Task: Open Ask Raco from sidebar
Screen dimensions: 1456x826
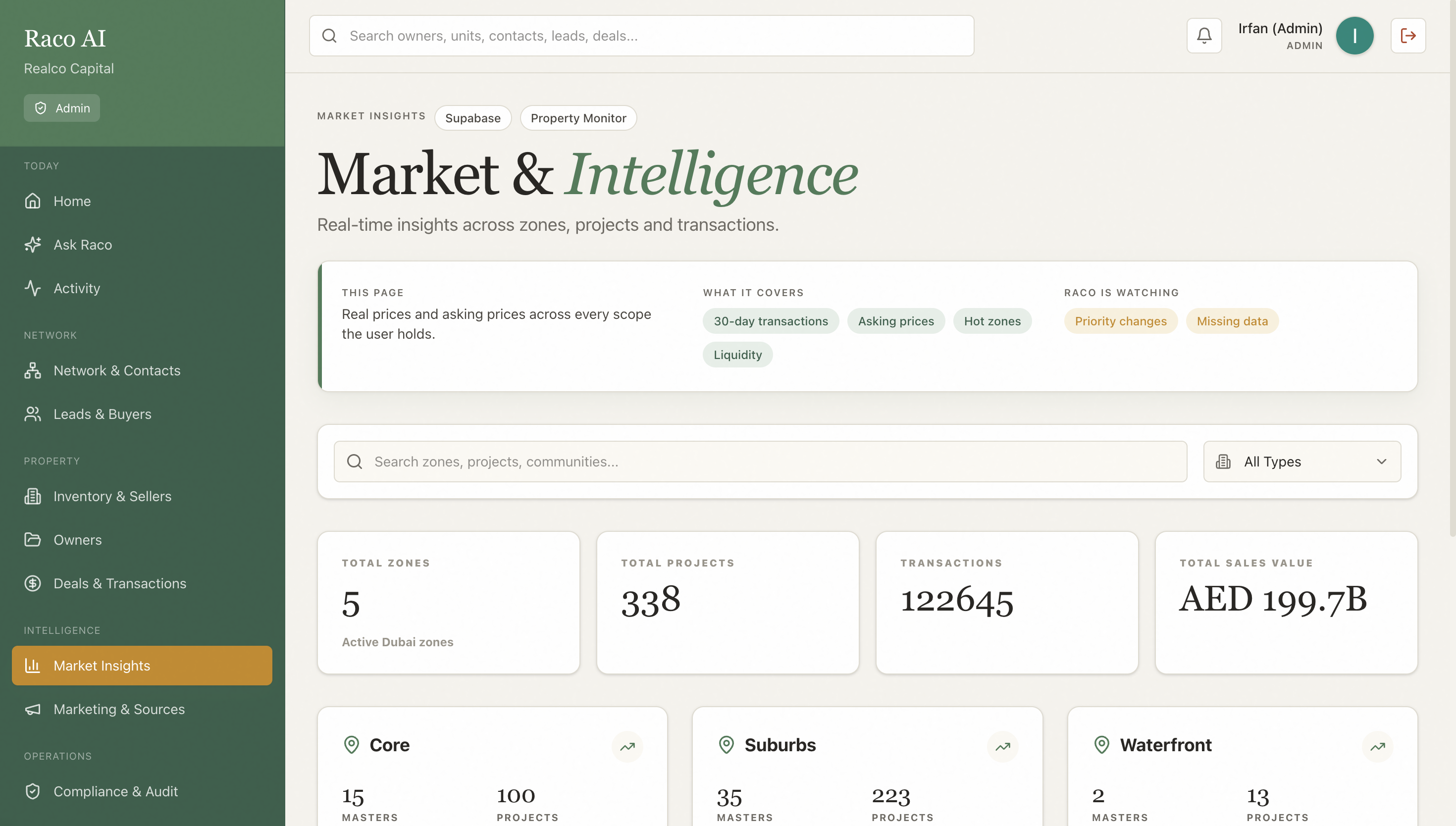Action: click(x=142, y=245)
